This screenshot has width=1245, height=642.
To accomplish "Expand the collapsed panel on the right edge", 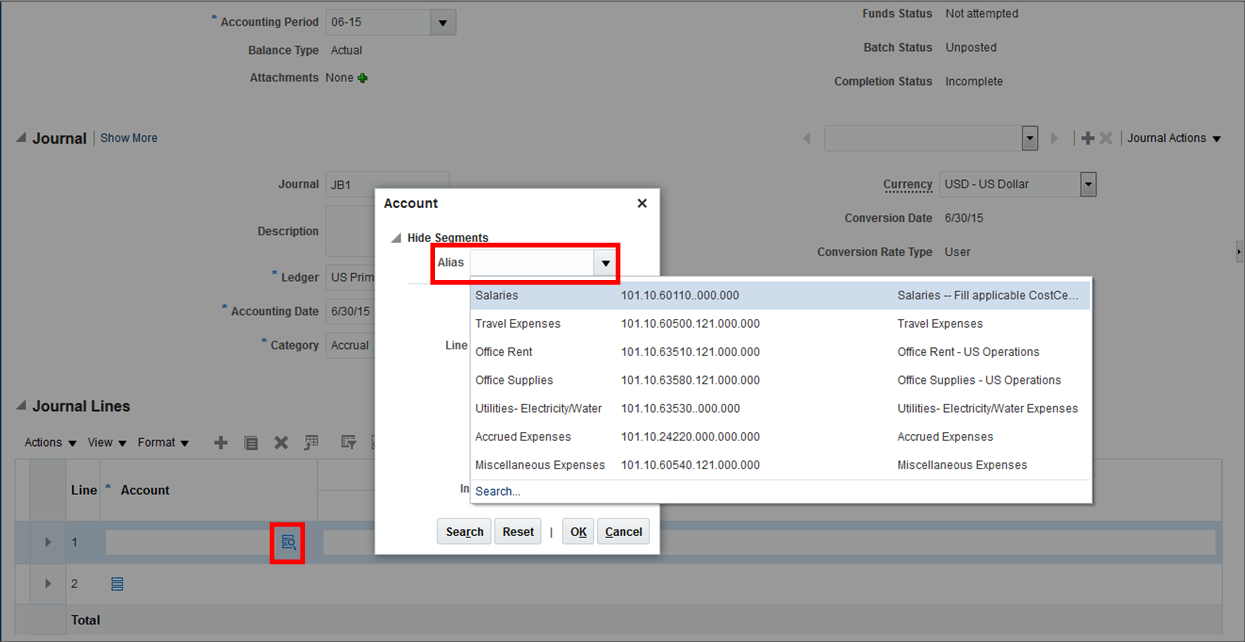I will coord(1239,252).
